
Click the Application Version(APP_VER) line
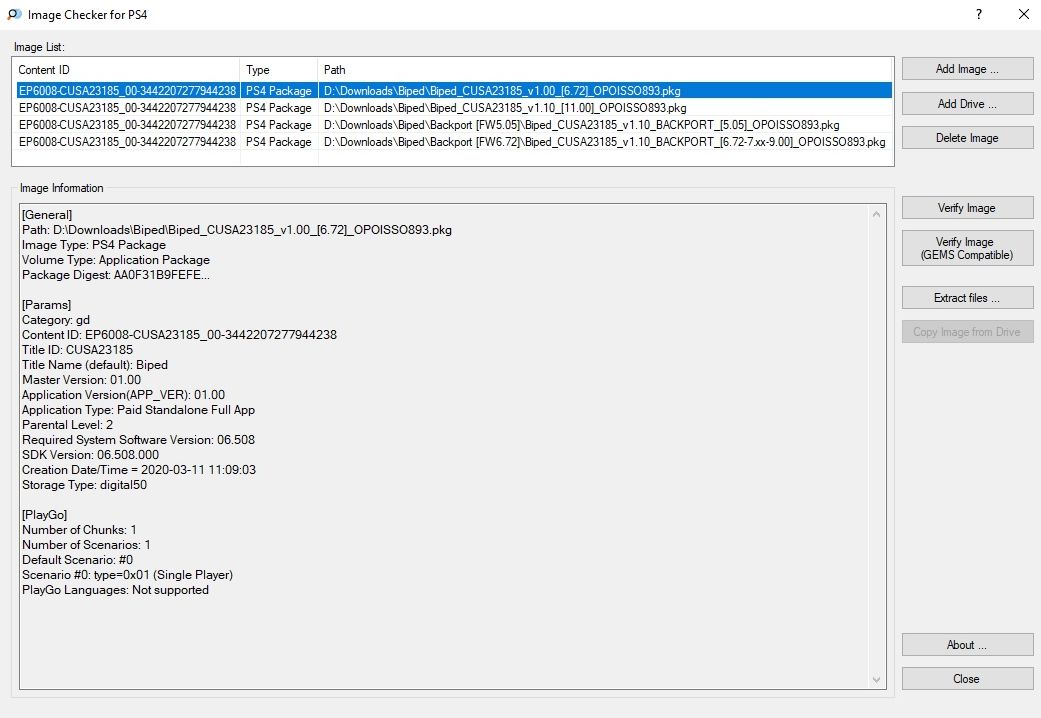(x=123, y=395)
